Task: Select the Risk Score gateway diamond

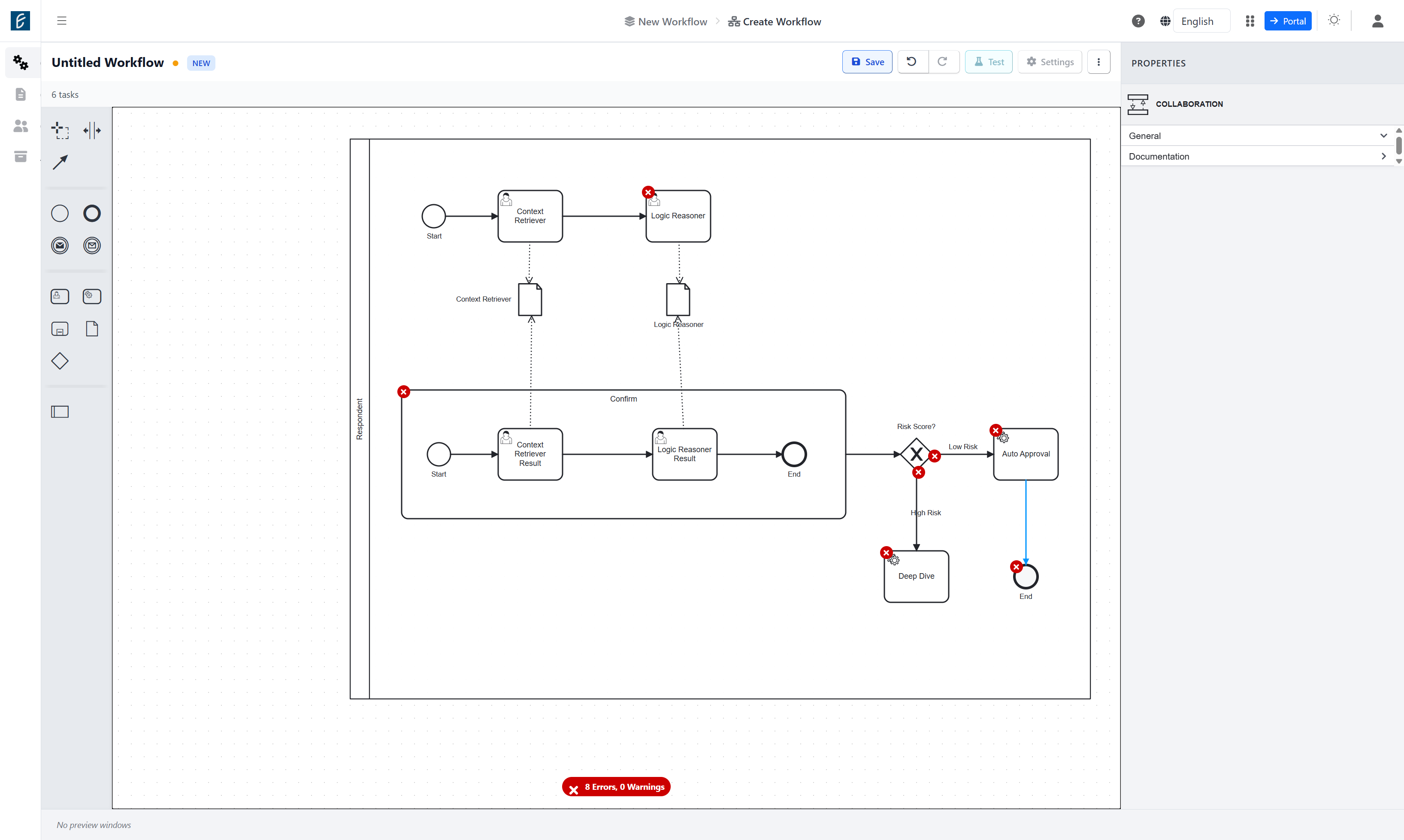Action: [916, 454]
